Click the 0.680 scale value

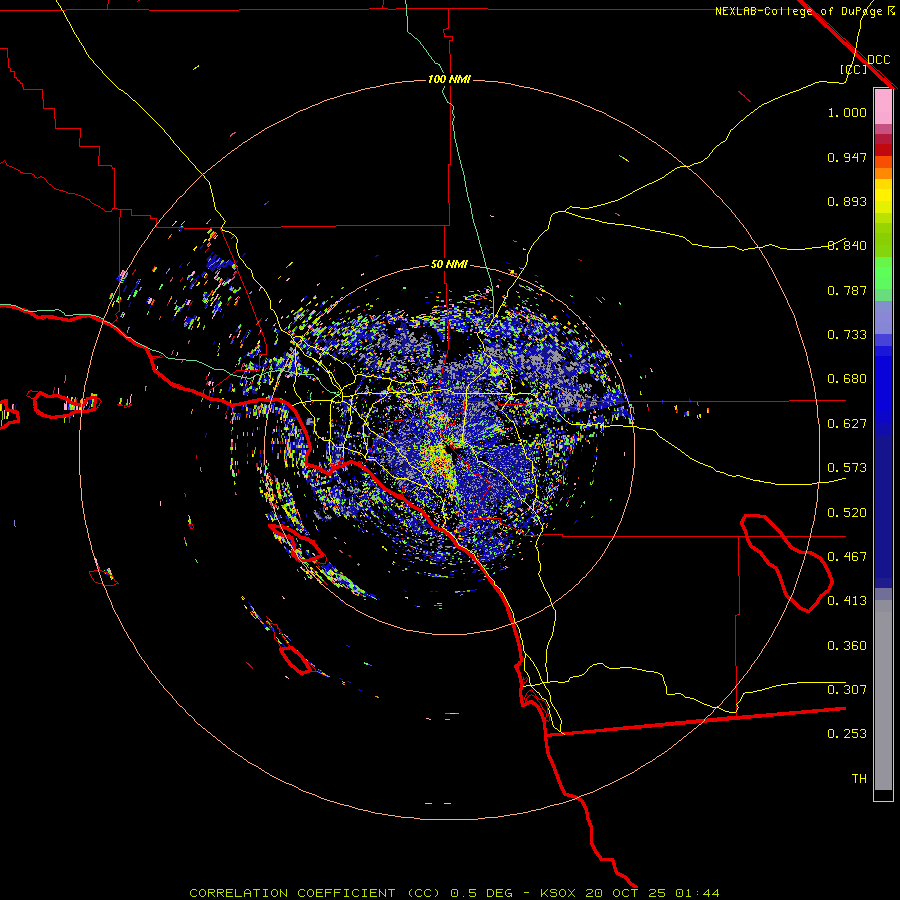(x=847, y=379)
